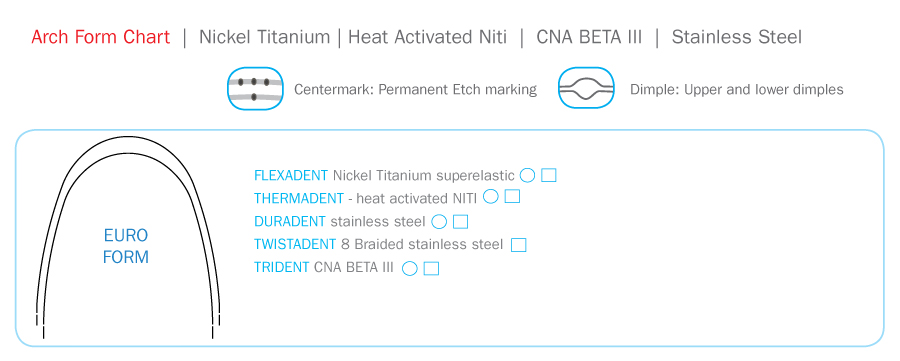Click the square icon beside THERMADENT
The height and width of the screenshot is (361, 900).
tap(513, 197)
